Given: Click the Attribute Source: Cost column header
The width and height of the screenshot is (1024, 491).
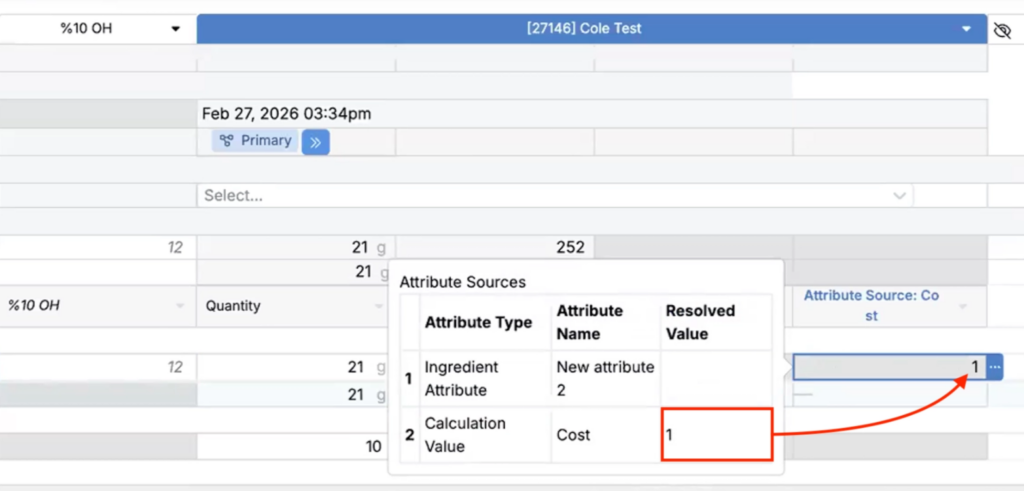Looking at the screenshot, I should (871, 305).
